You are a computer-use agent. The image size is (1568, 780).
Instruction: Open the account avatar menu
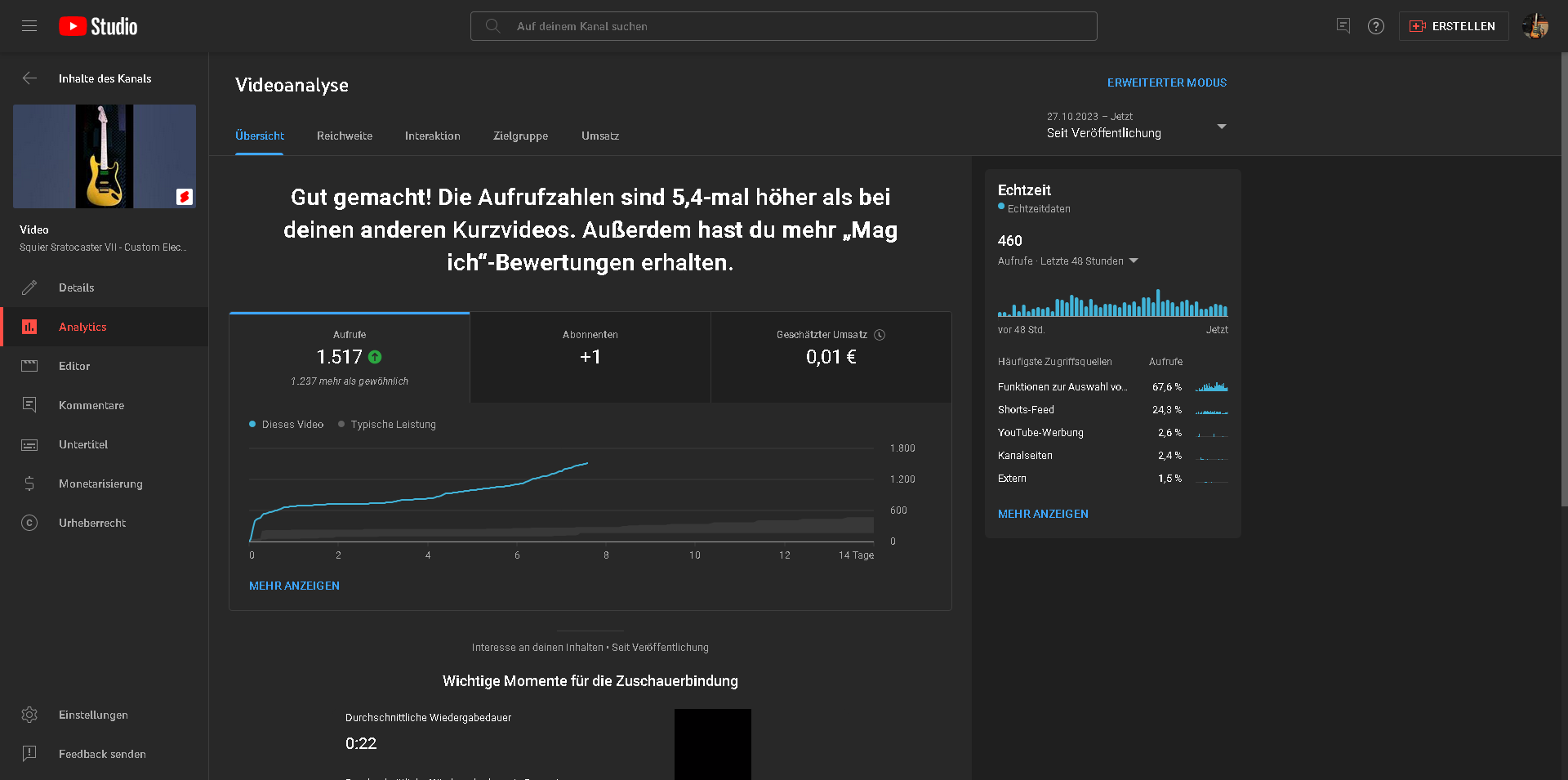click(1535, 26)
